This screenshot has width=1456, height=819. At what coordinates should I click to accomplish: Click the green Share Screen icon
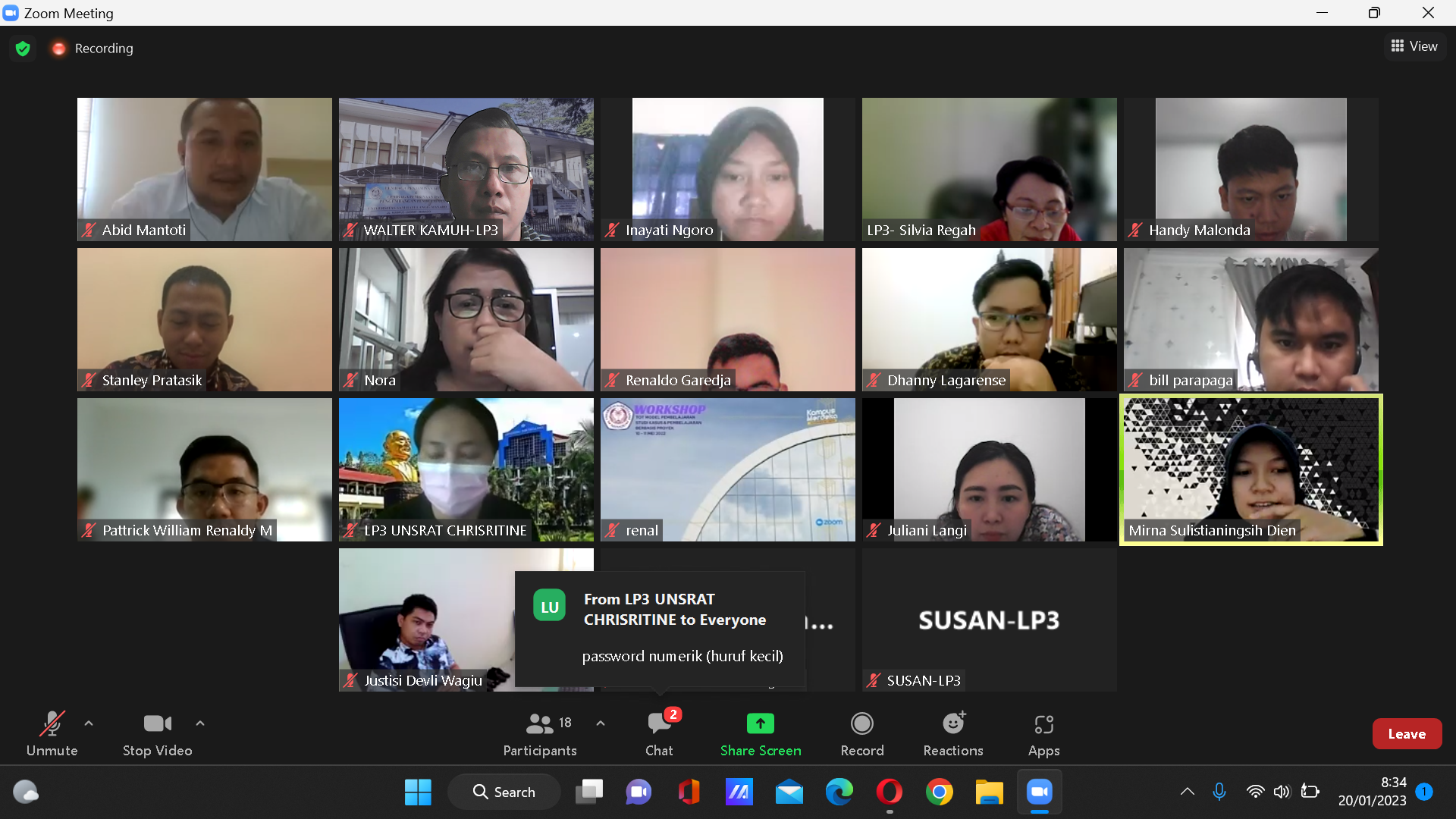coord(760,724)
